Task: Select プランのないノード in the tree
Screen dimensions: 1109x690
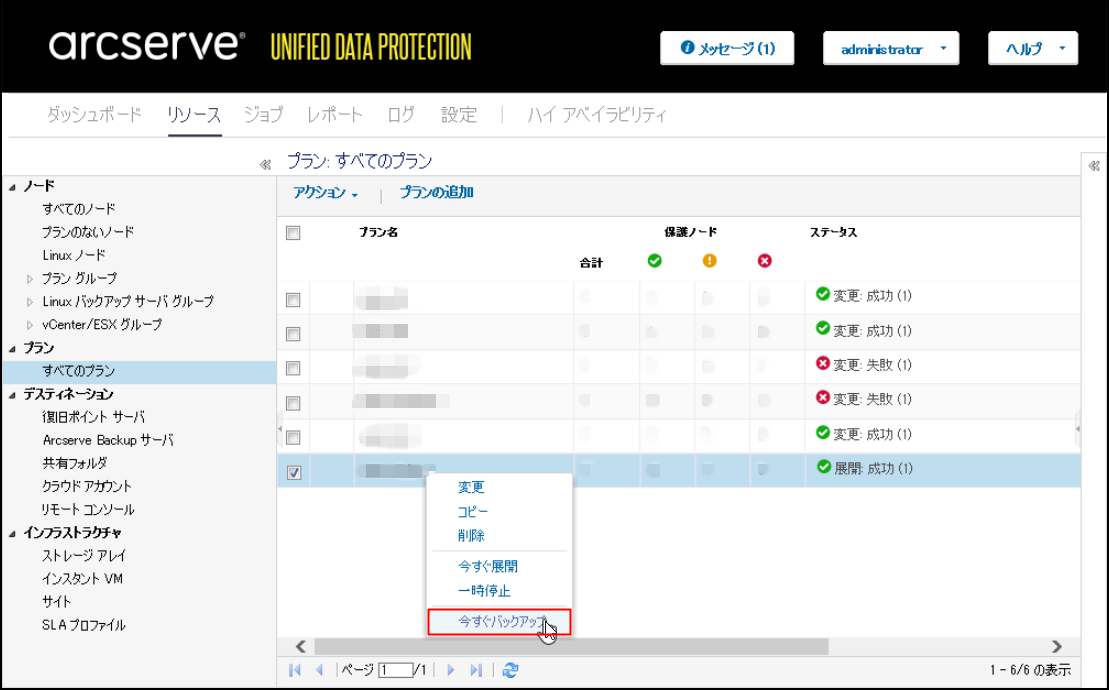Action: pos(88,232)
